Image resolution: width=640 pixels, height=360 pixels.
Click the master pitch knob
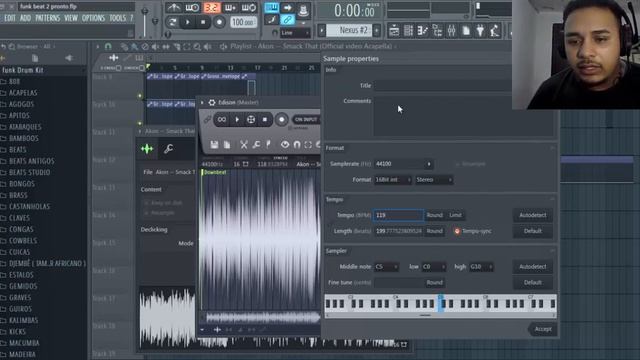[155, 21]
